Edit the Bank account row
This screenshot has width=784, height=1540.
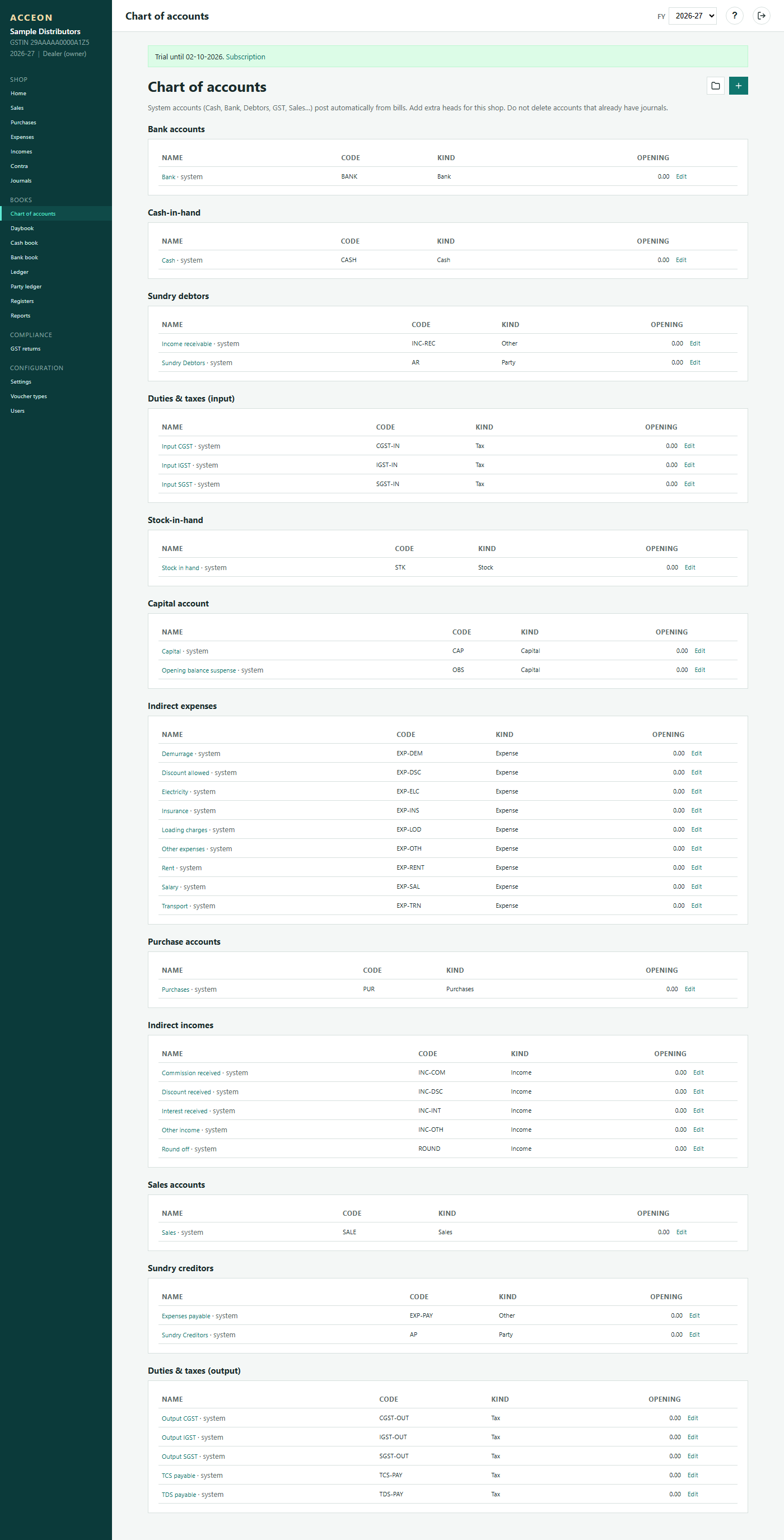click(681, 176)
